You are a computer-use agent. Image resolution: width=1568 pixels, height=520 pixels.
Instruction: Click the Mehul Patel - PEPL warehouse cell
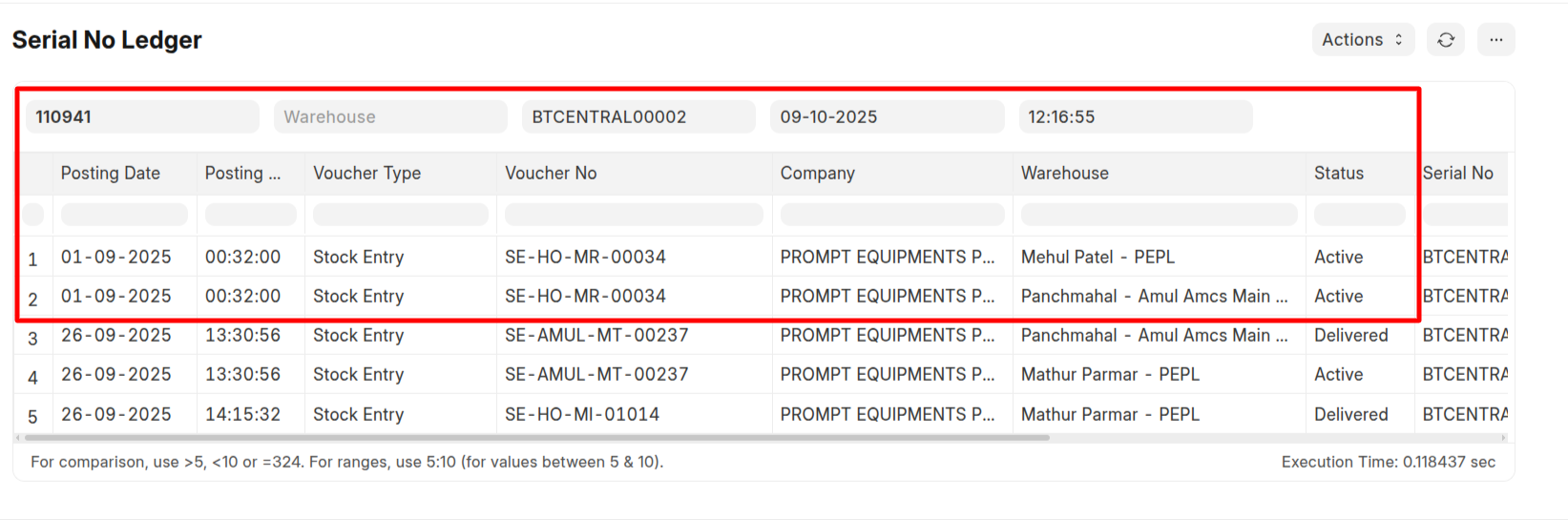pyautogui.click(x=1098, y=258)
